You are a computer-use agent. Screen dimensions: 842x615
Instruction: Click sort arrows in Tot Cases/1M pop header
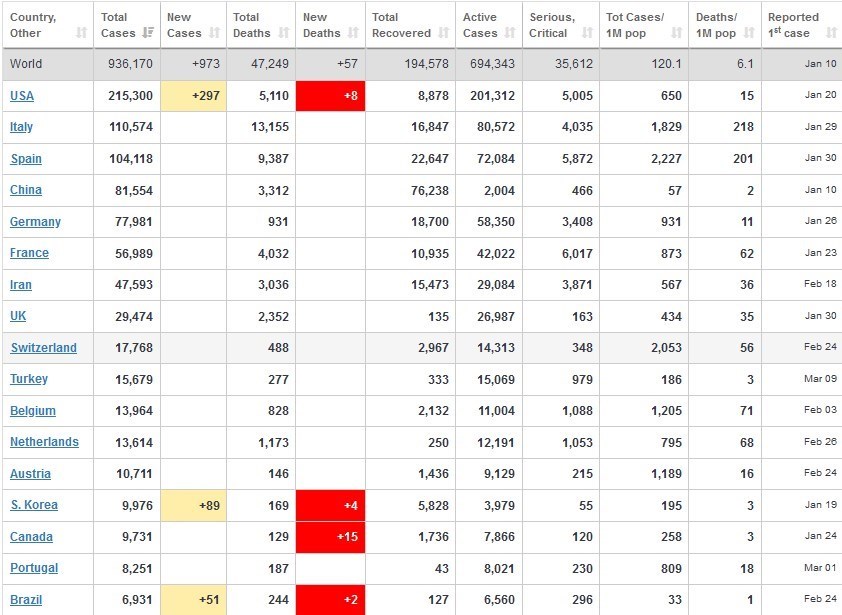coord(676,33)
